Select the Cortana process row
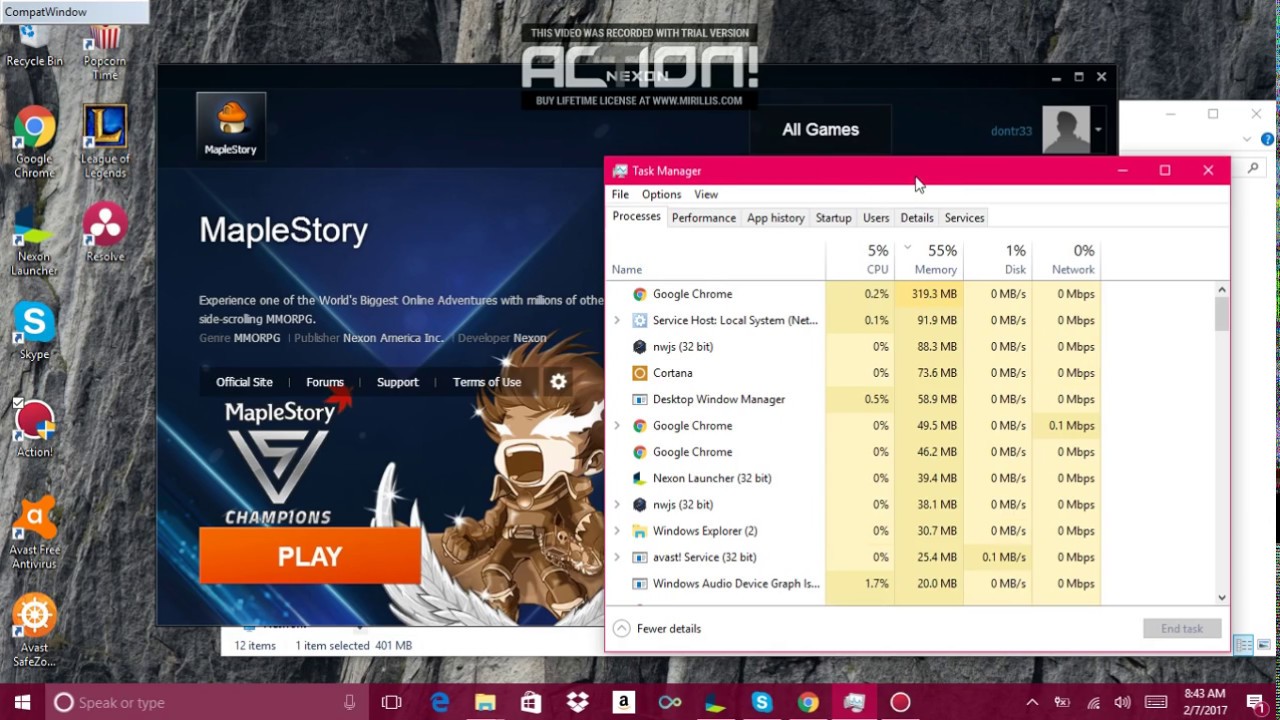This screenshot has height=720, width=1280. (x=855, y=373)
